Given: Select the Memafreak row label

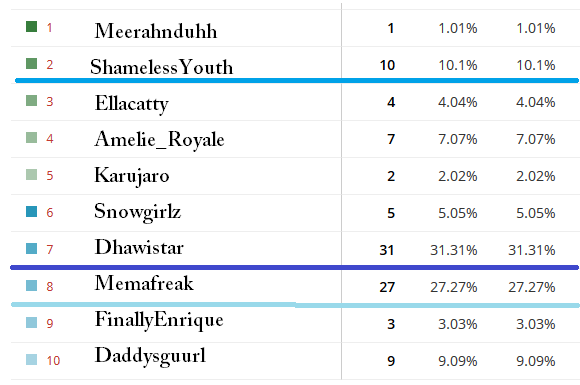Looking at the screenshot, I should [144, 283].
